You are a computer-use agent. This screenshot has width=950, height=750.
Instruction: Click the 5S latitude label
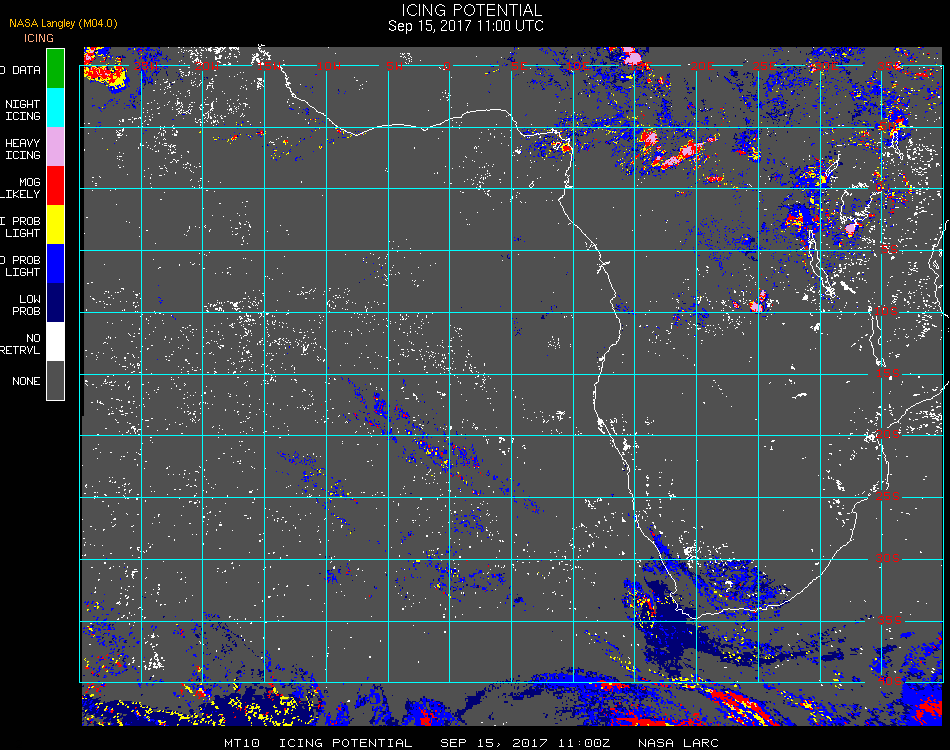coord(889,249)
